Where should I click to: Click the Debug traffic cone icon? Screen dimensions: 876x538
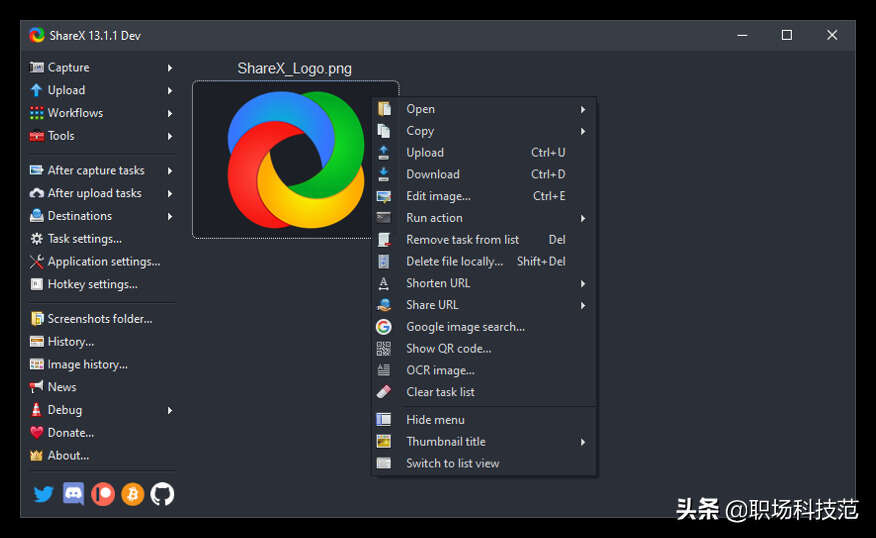click(x=37, y=410)
